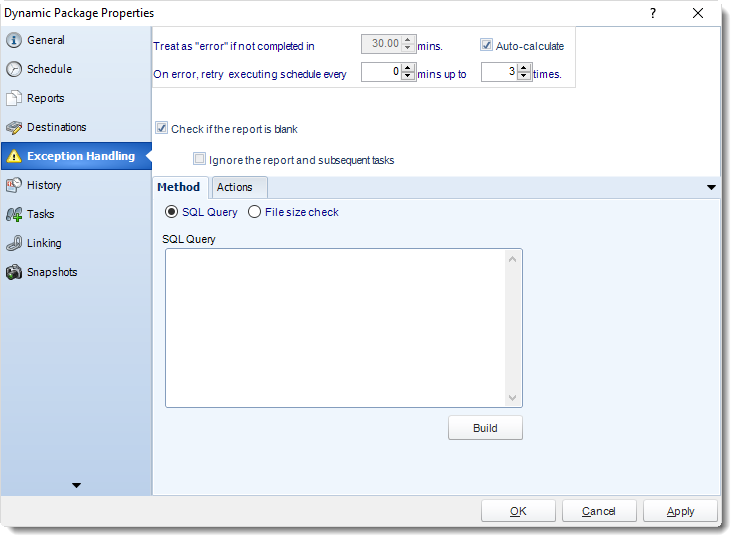Click the Cancel button
737x542 pixels.
599,511
